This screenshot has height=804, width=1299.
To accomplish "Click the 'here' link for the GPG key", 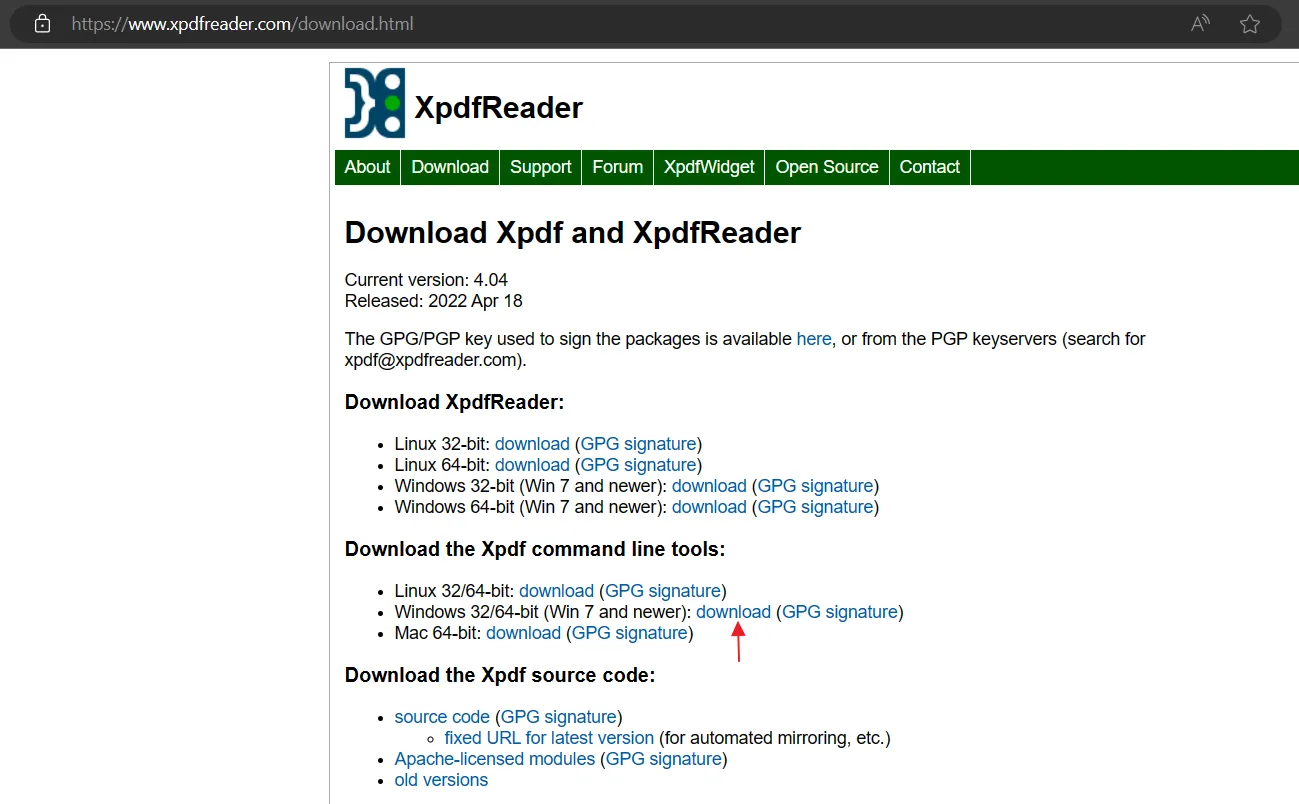I will [813, 338].
